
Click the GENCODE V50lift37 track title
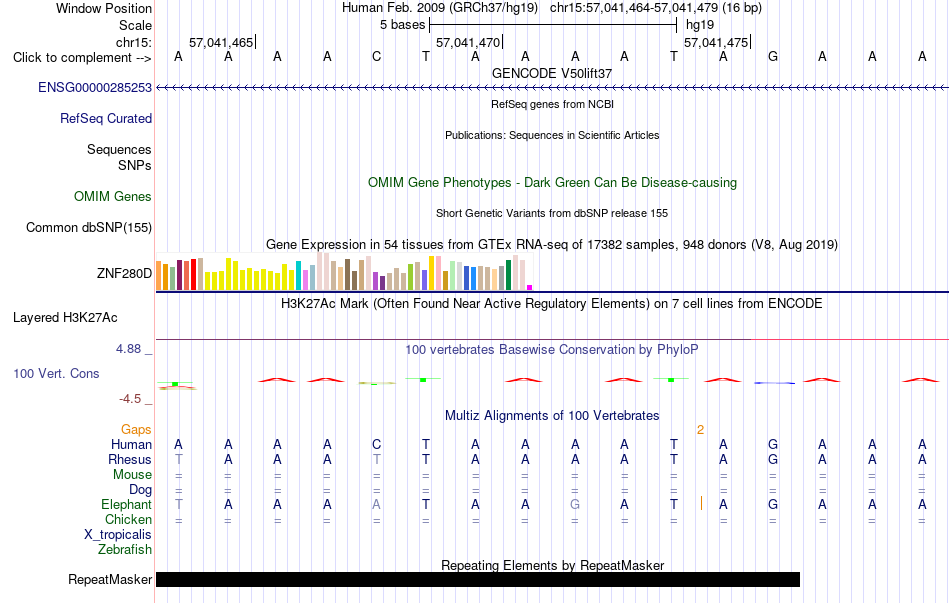pyautogui.click(x=552, y=73)
